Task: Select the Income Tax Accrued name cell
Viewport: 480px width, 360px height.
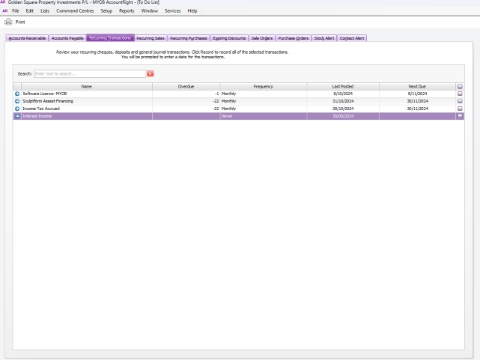Action: pos(87,109)
